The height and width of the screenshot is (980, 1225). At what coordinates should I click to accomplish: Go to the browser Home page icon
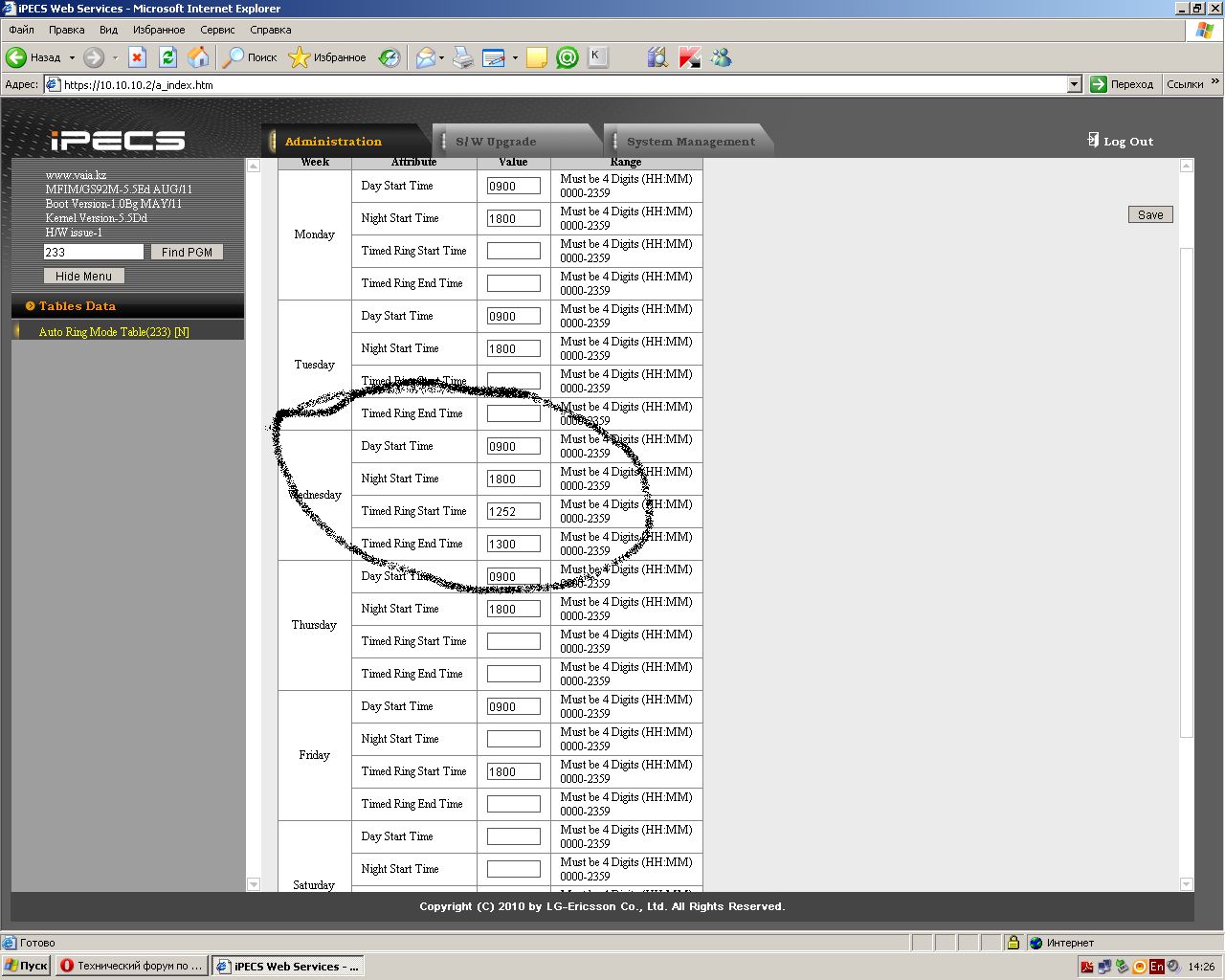coord(198,57)
